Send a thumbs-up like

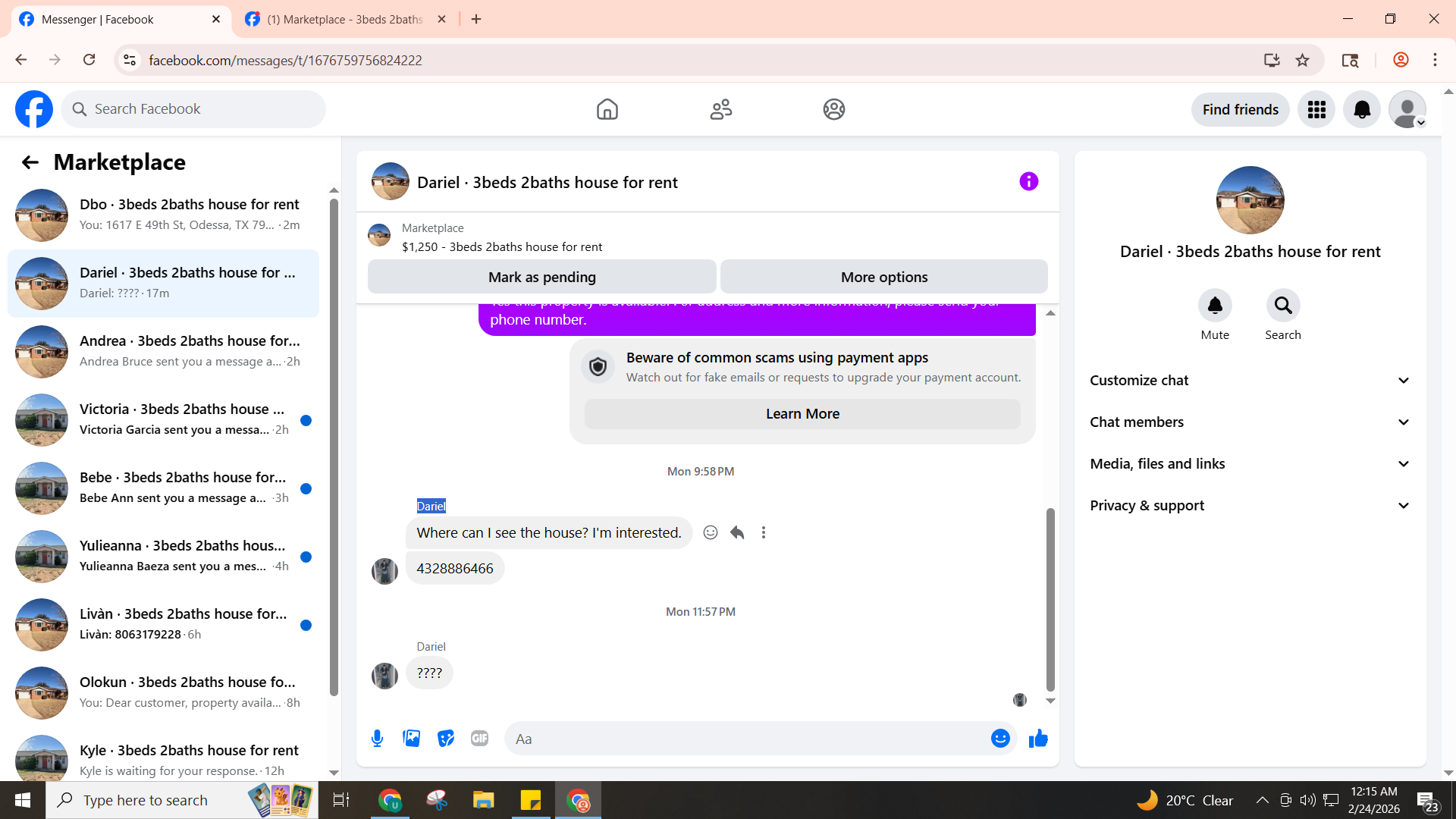tap(1038, 739)
